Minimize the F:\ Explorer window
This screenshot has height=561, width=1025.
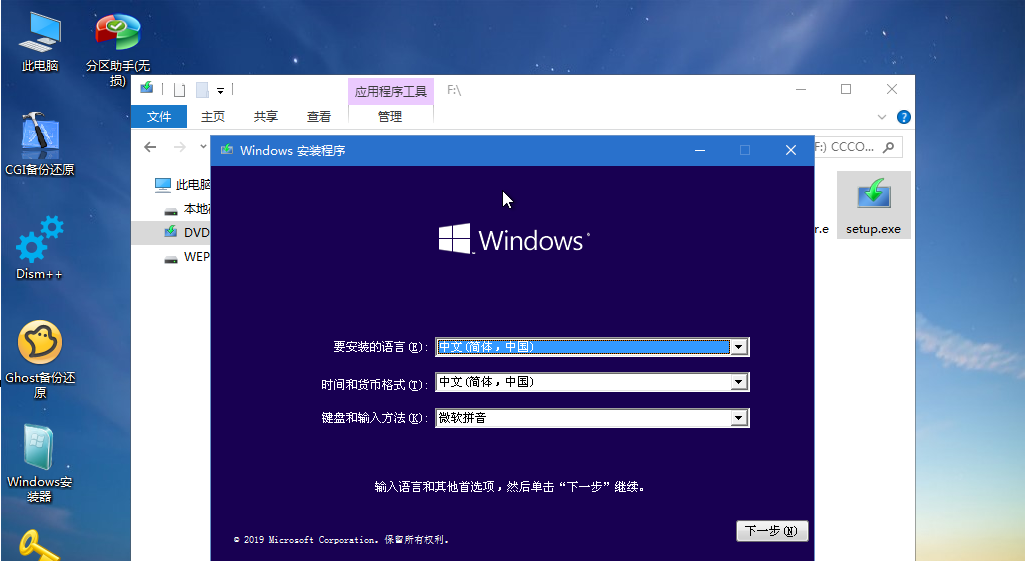[x=801, y=89]
